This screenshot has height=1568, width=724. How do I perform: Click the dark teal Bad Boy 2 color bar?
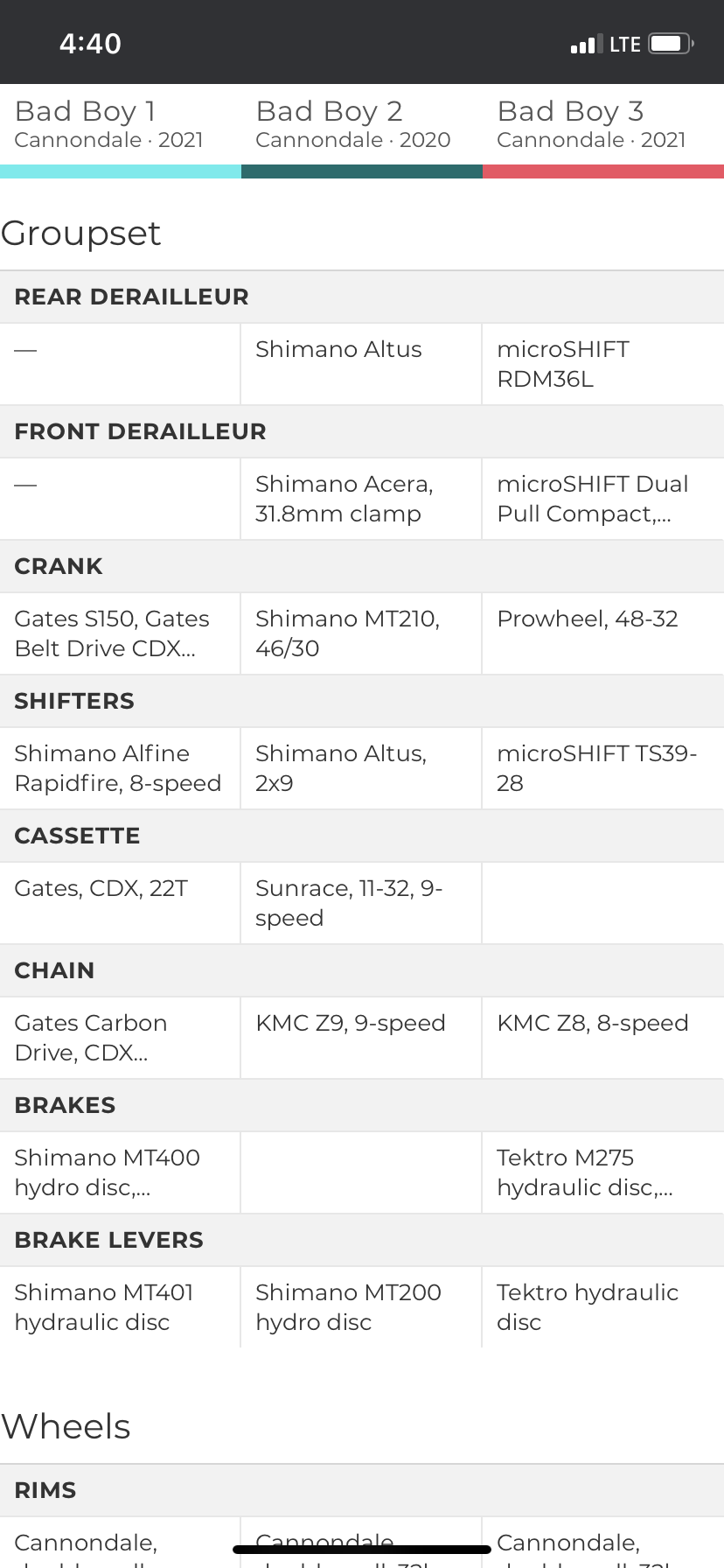[362, 171]
